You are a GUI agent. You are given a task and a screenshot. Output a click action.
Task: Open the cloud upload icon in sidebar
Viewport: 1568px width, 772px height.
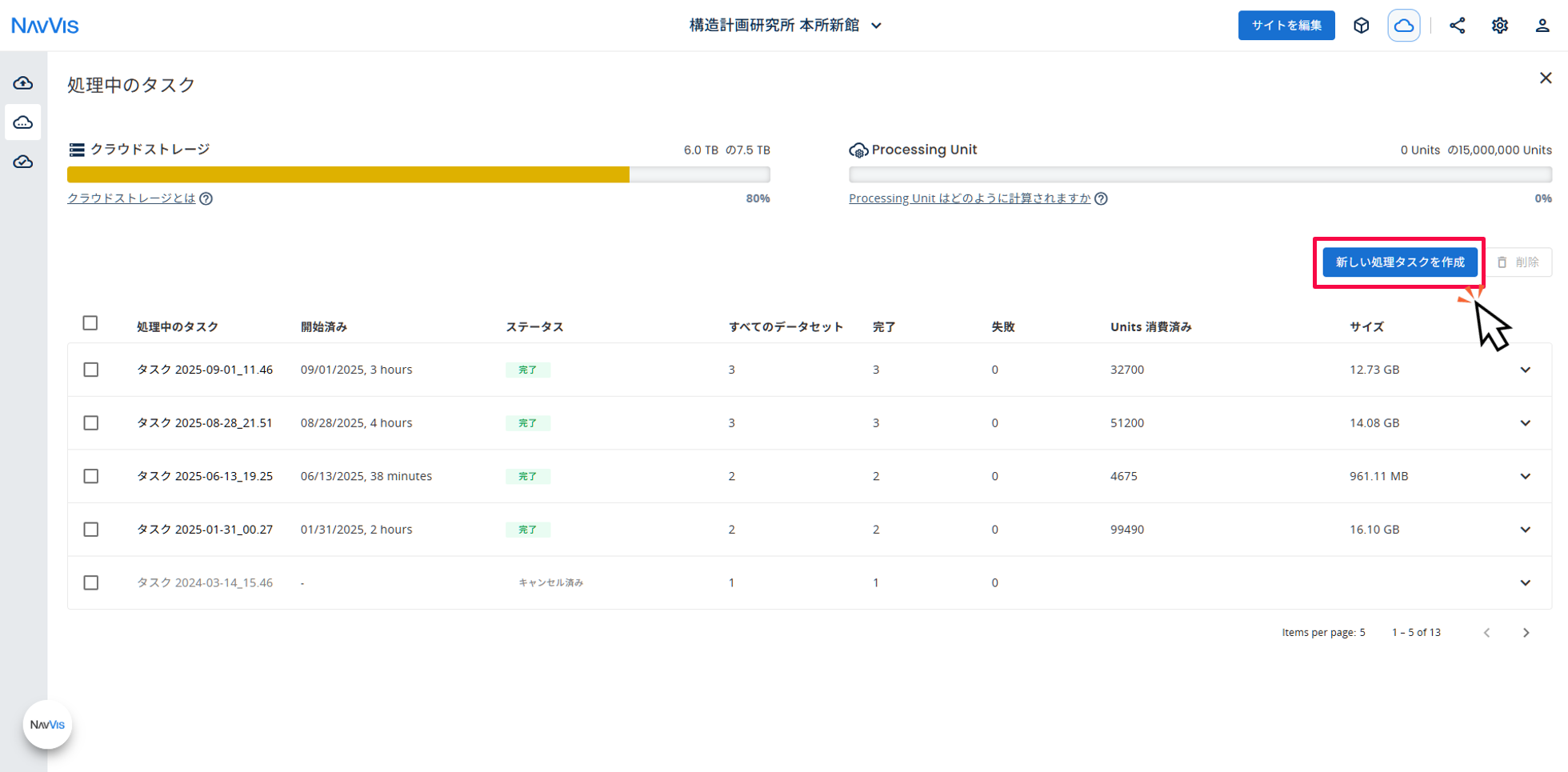[x=23, y=83]
